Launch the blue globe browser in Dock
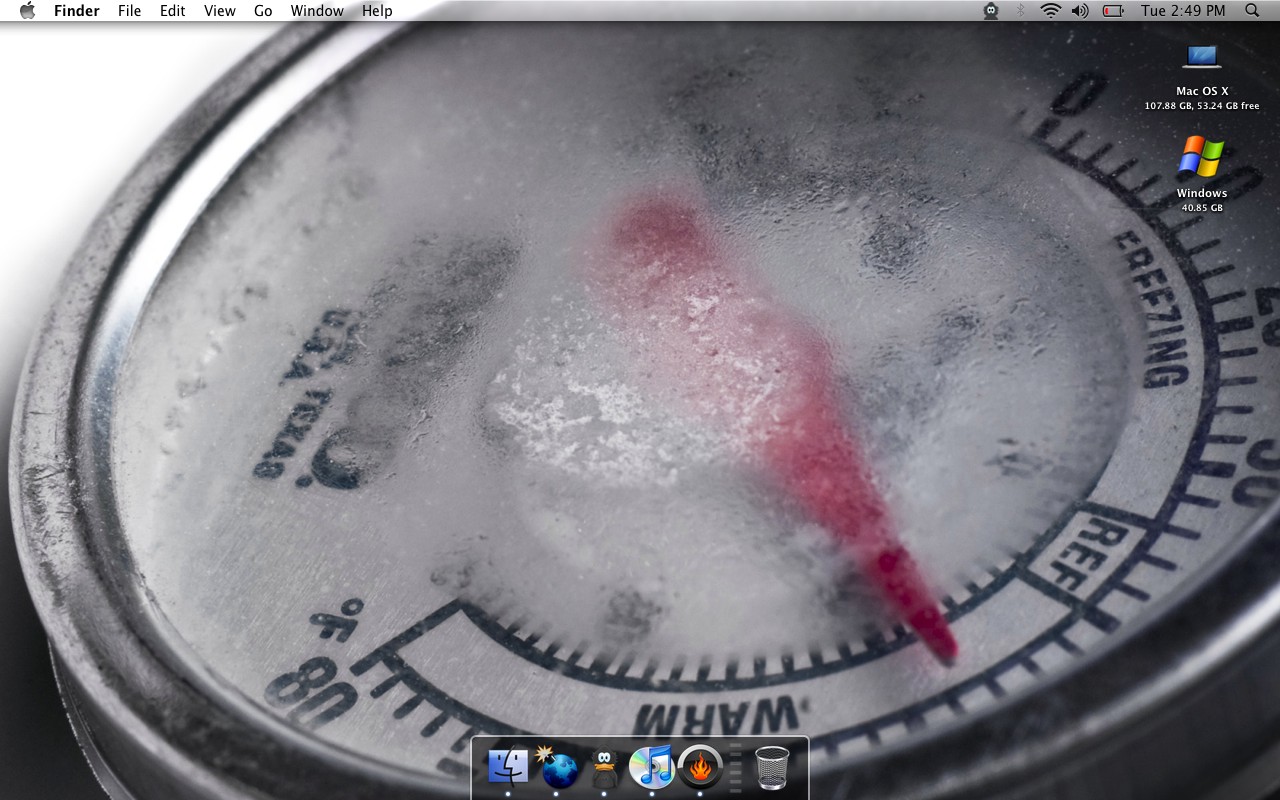The width and height of the screenshot is (1280, 800). 557,767
